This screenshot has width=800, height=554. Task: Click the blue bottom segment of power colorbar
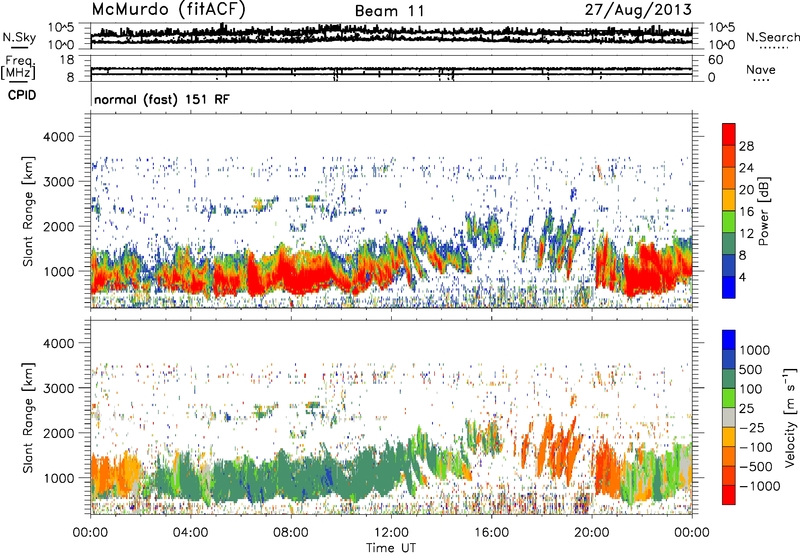(729, 287)
